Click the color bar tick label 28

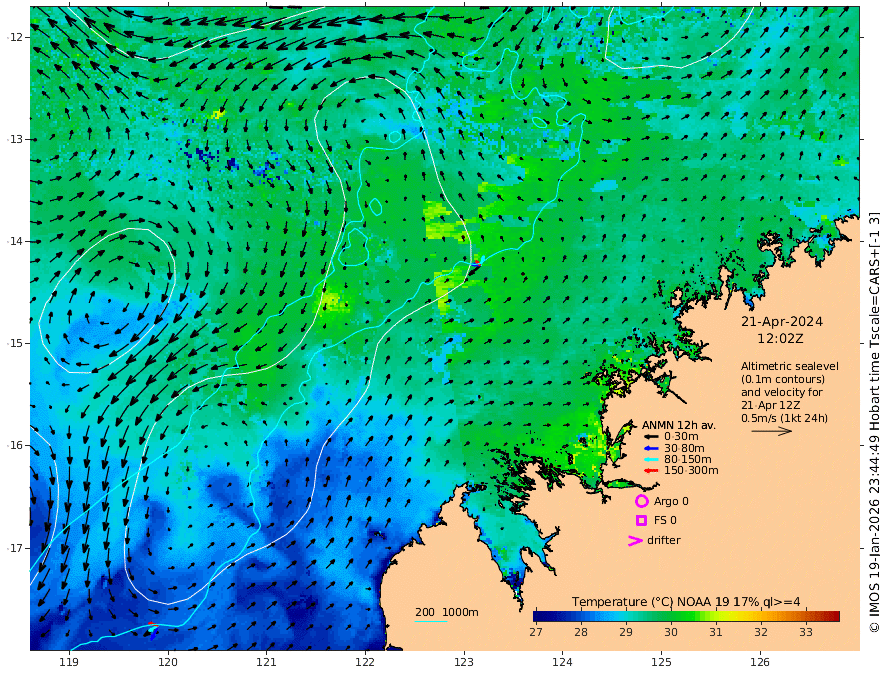click(x=581, y=632)
